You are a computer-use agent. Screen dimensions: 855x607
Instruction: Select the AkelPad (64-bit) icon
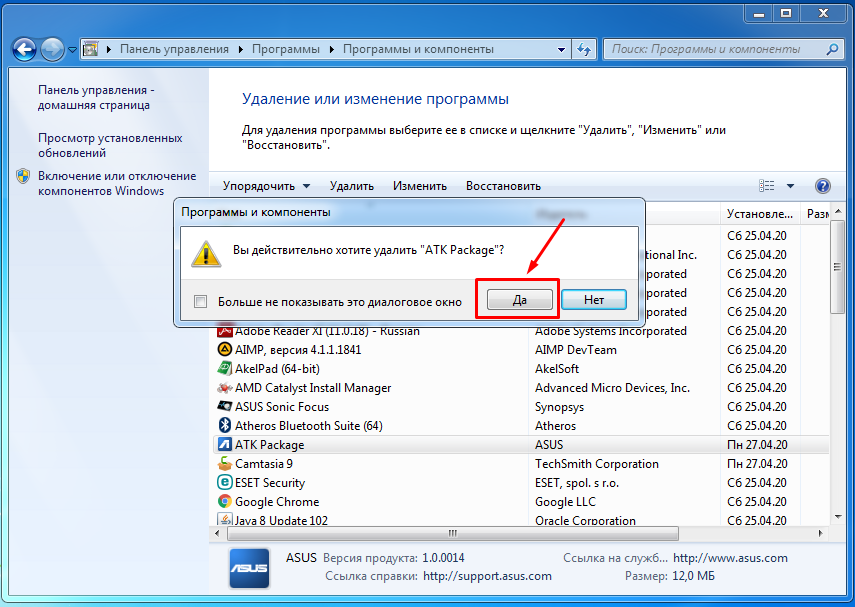click(225, 368)
